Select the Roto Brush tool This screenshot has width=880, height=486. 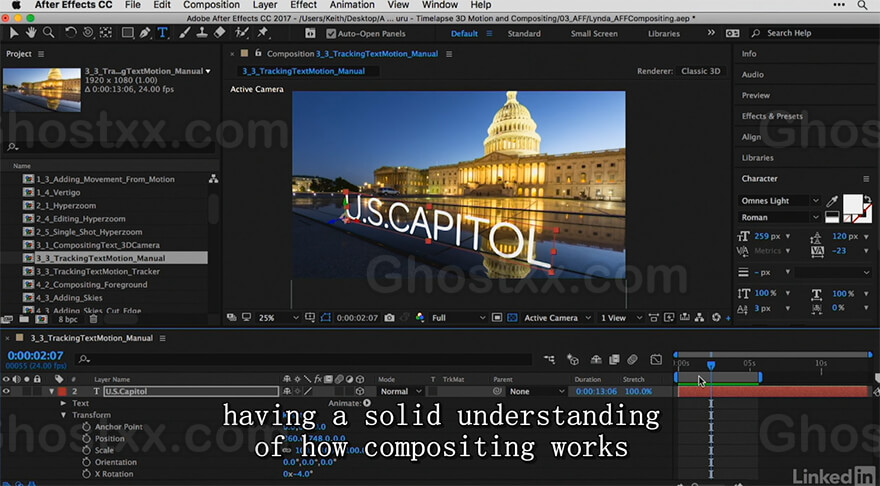[242, 33]
